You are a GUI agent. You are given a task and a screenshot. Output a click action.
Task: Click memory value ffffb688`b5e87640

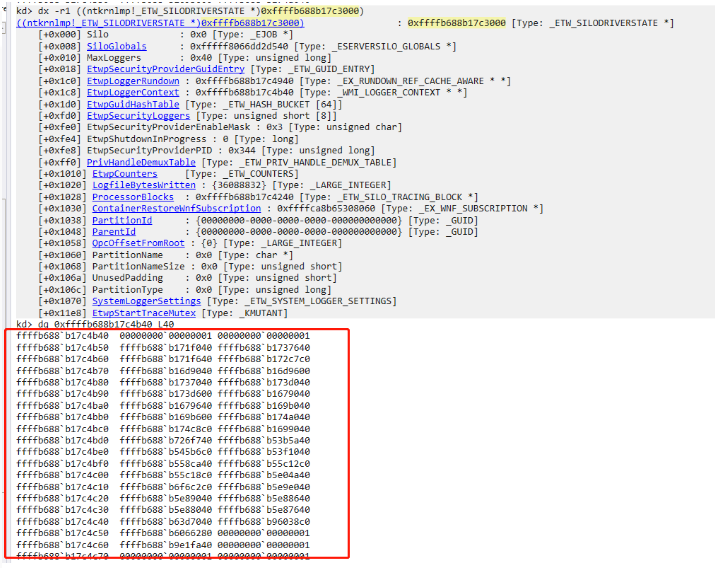264,510
